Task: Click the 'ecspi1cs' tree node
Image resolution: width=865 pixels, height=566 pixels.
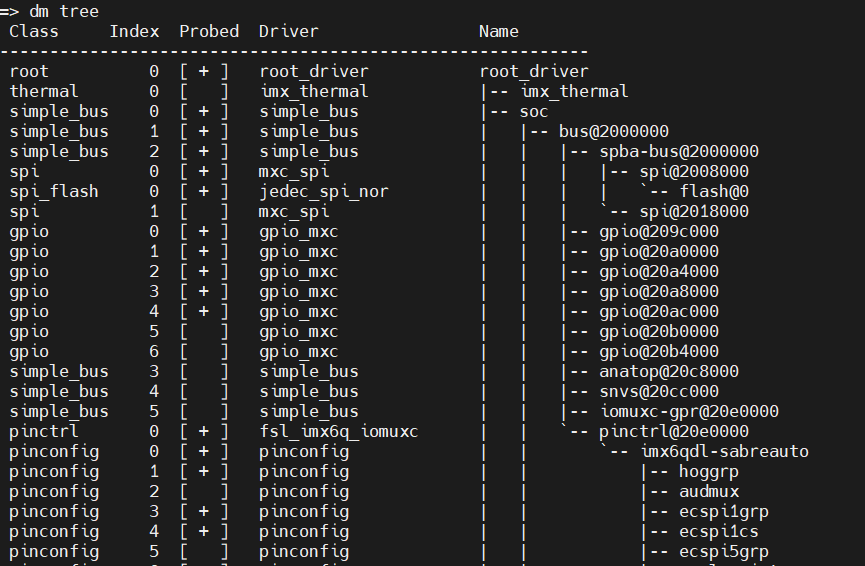Action: pyautogui.click(x=719, y=532)
